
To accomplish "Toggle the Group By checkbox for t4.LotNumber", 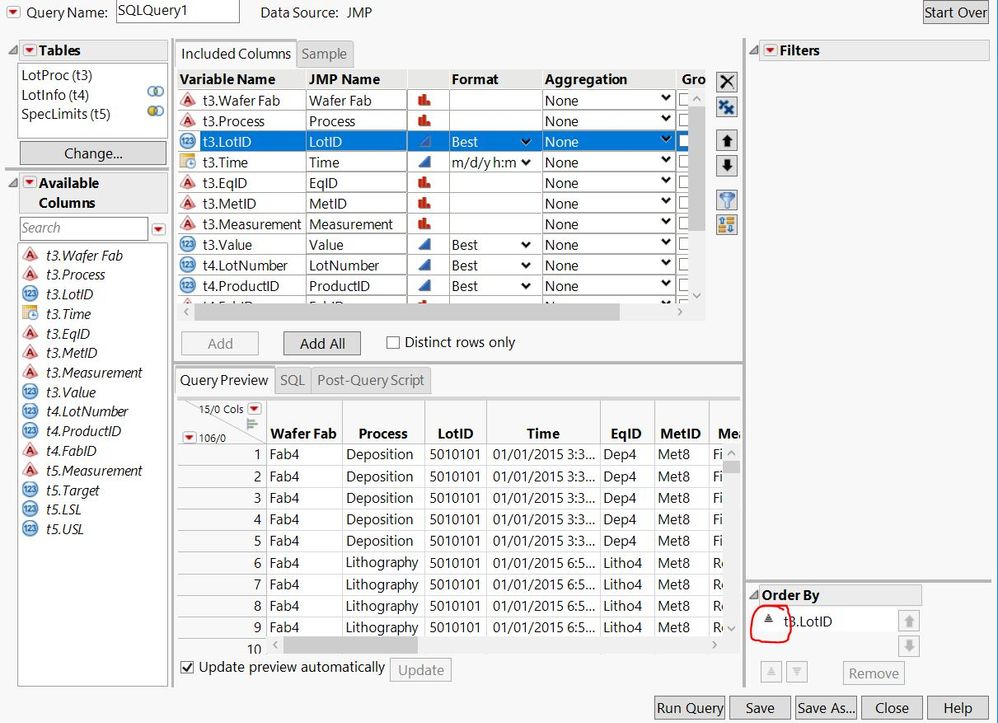I will (x=684, y=264).
